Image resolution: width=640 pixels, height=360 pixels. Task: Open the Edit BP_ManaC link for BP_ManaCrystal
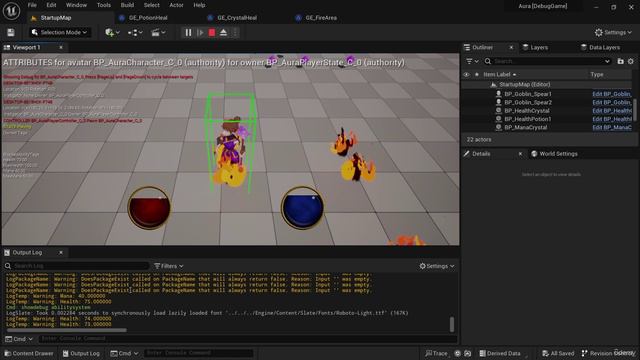[x=612, y=127]
